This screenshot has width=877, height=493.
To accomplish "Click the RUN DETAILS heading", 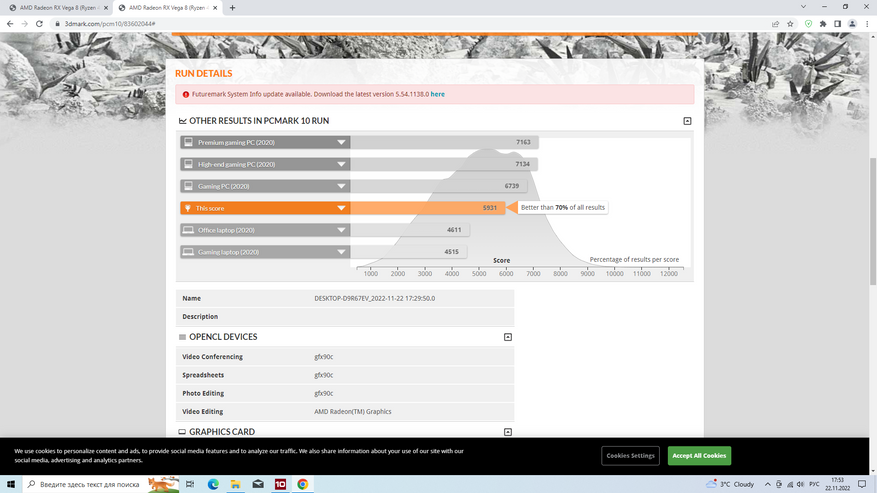I will pyautogui.click(x=204, y=73).
